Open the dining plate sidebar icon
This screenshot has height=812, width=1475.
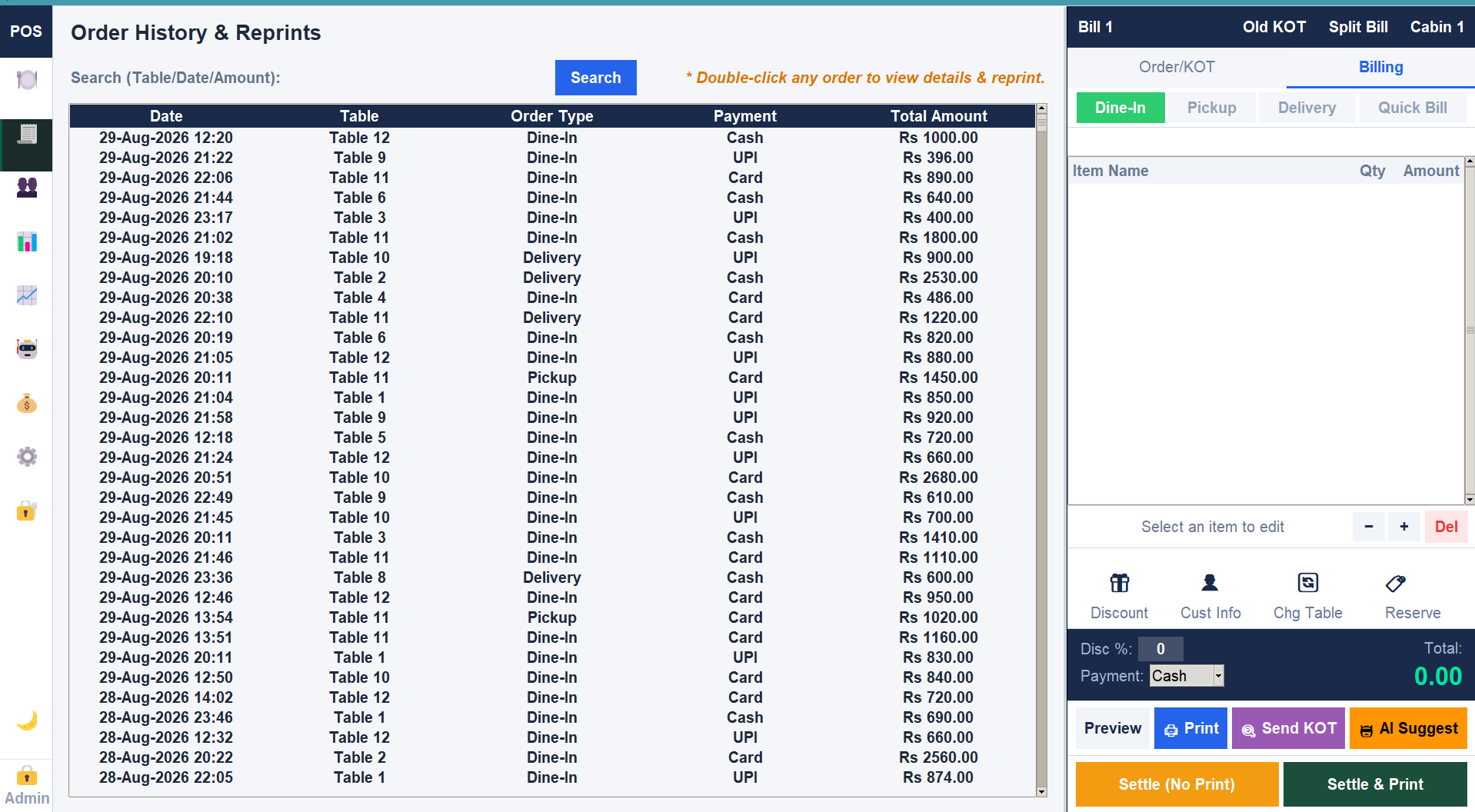click(x=26, y=80)
